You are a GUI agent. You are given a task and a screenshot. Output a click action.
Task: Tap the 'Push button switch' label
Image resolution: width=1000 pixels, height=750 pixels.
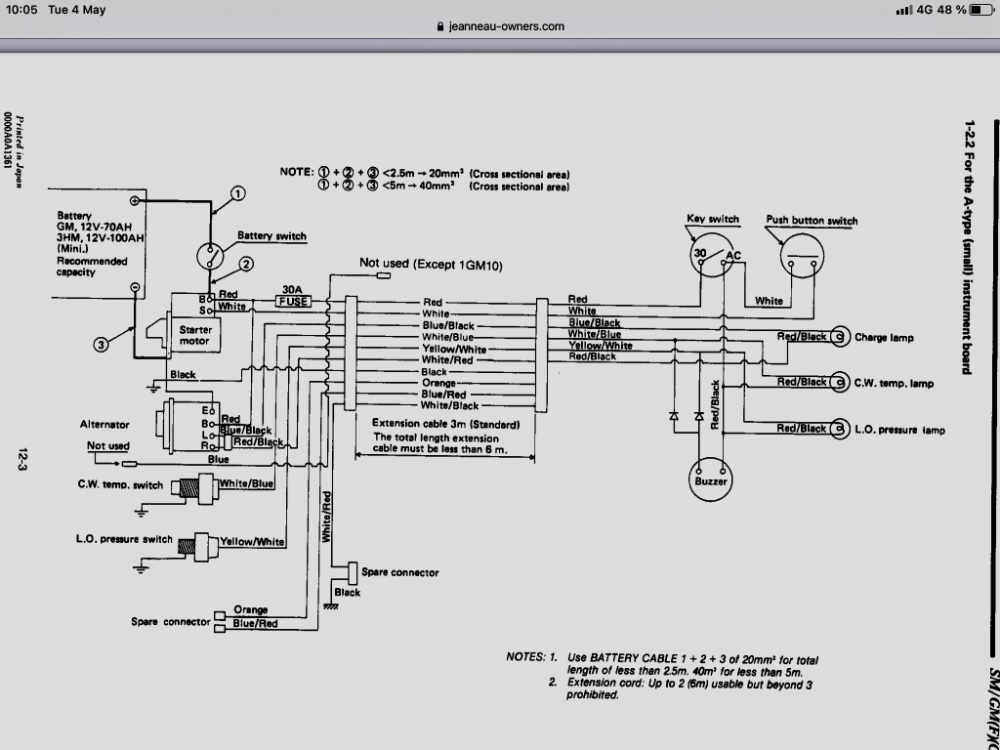click(811, 221)
